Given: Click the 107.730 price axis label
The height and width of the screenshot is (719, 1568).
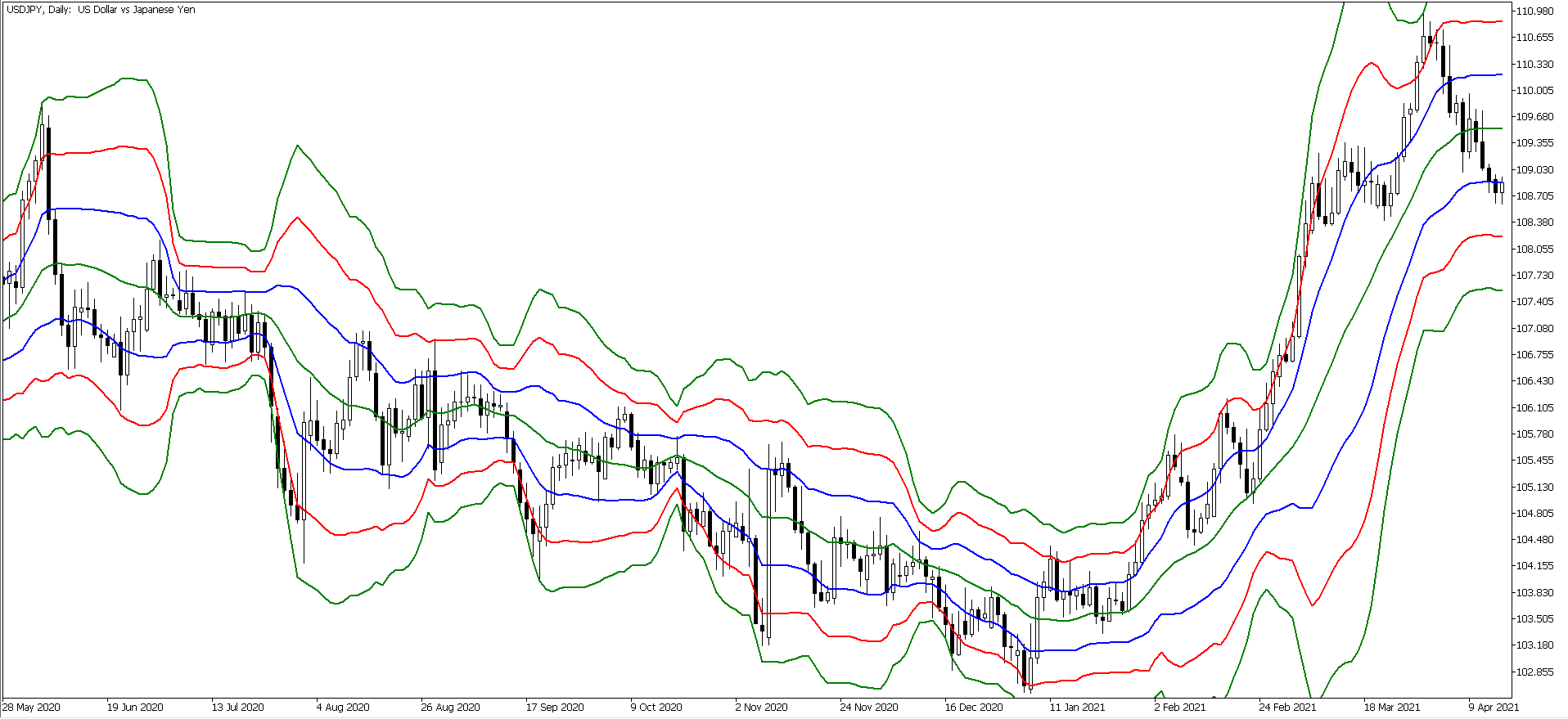Looking at the screenshot, I should click(x=1534, y=275).
